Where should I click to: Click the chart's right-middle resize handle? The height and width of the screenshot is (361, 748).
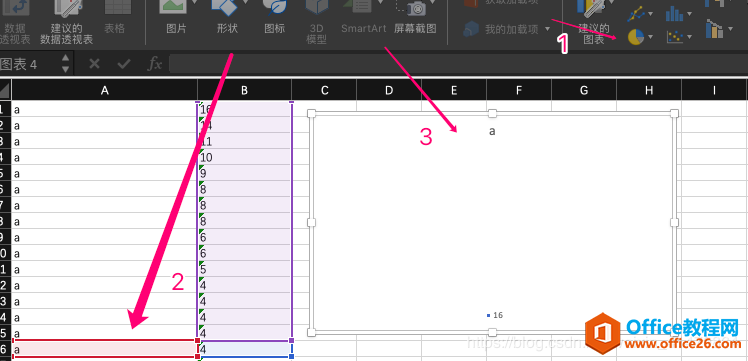point(674,222)
